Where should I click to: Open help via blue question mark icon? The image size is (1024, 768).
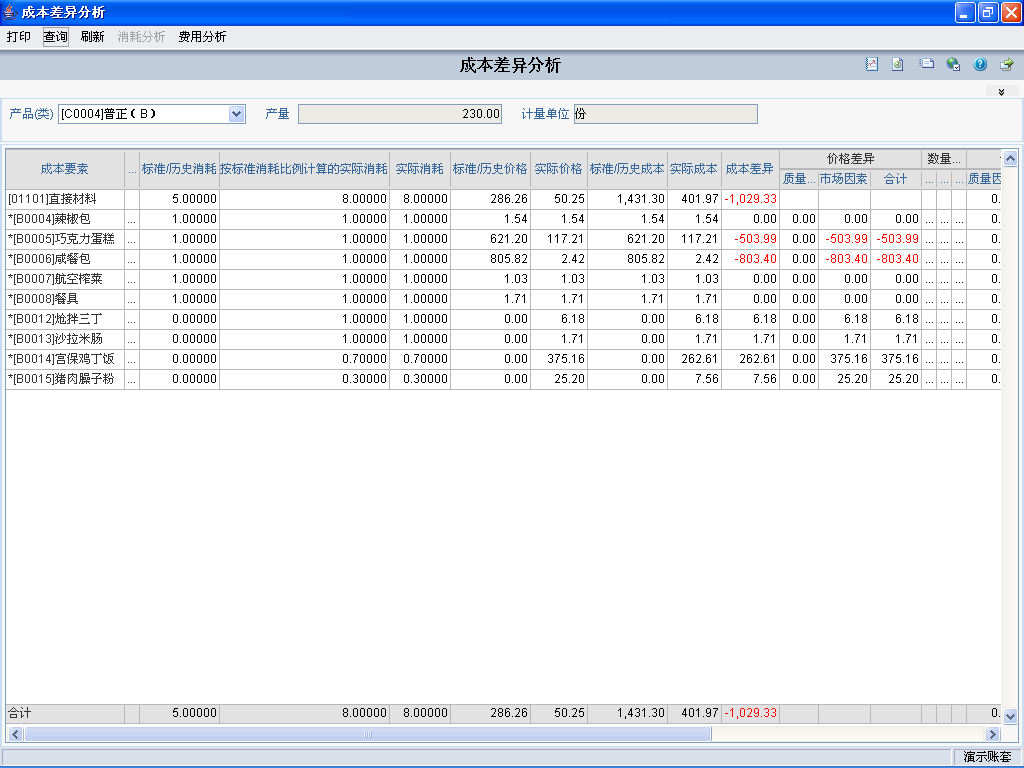click(980, 65)
